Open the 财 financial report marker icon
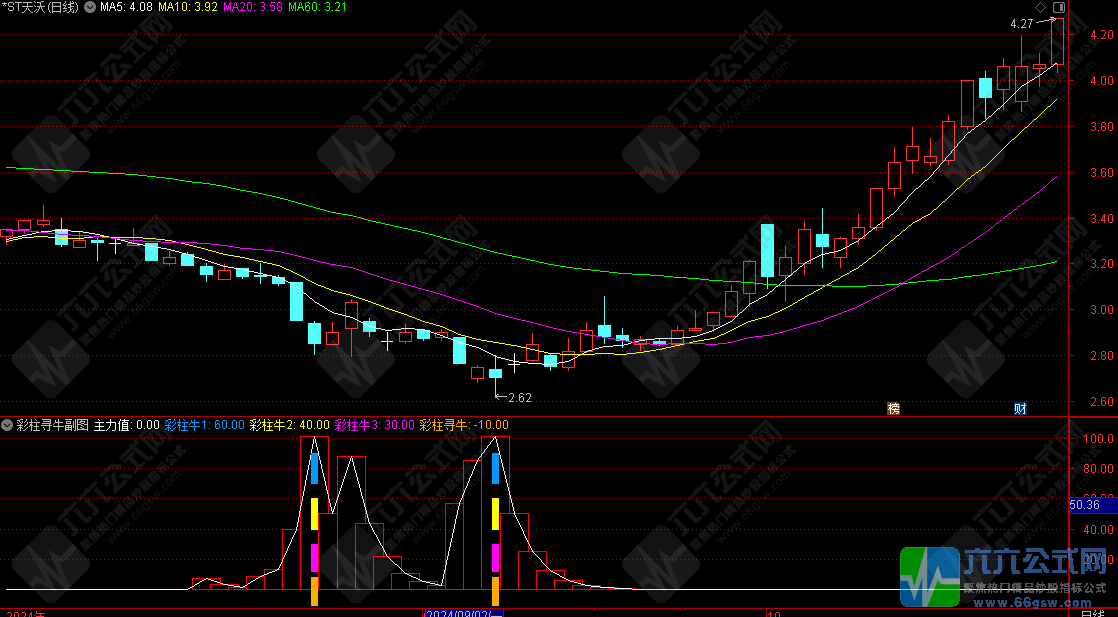 coord(1019,408)
